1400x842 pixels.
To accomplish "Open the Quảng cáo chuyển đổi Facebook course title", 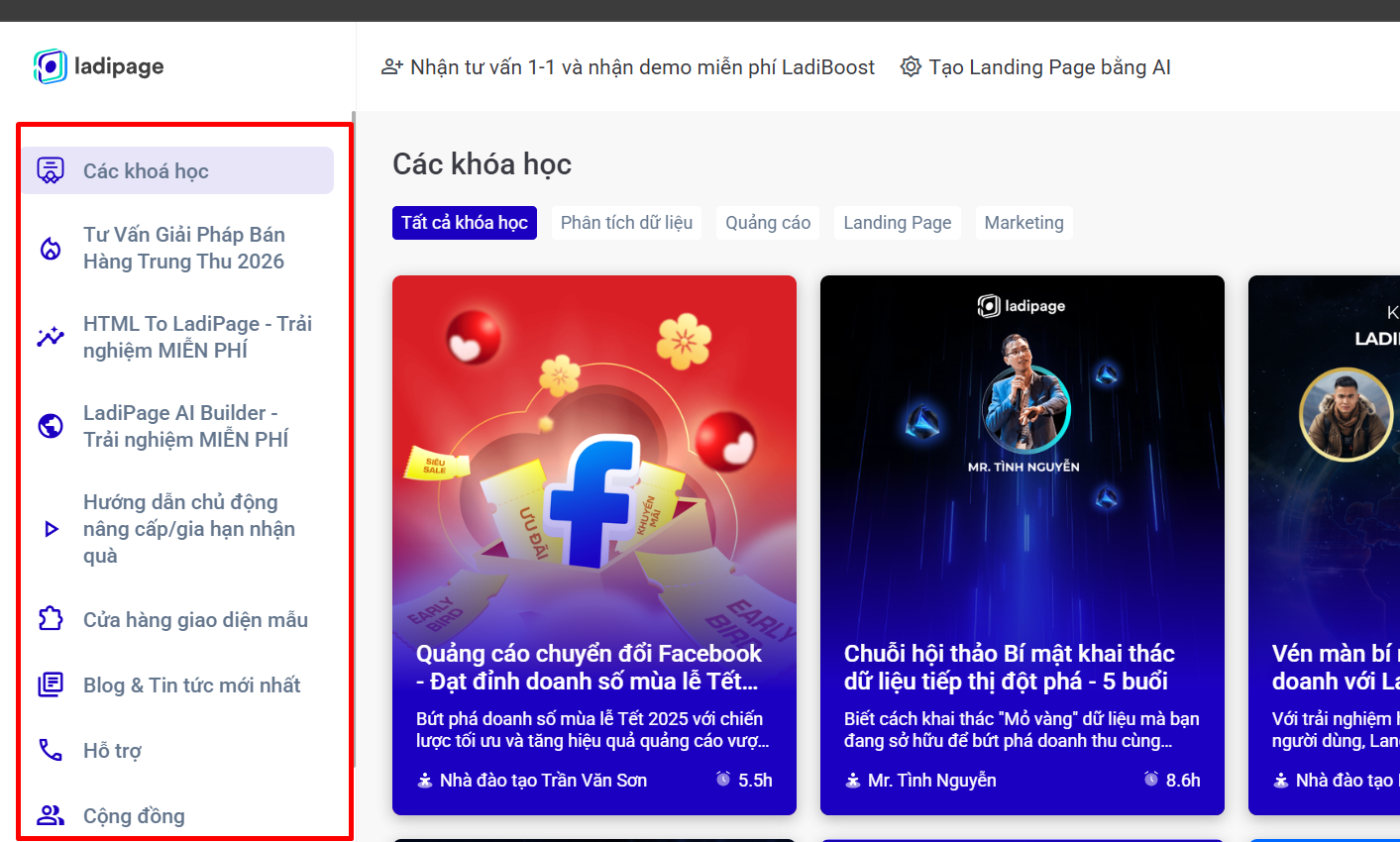I will click(590, 668).
